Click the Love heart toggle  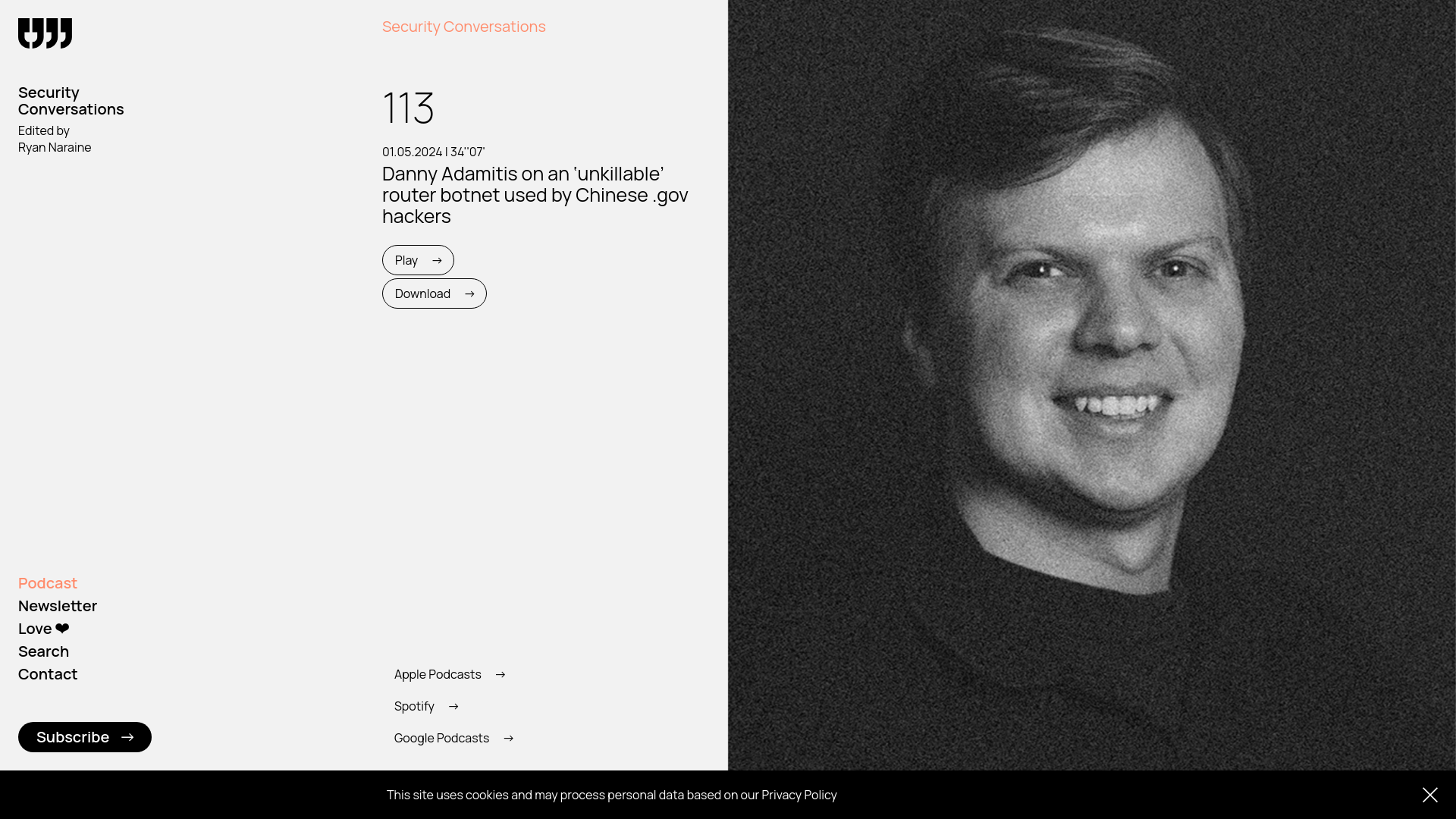click(62, 627)
